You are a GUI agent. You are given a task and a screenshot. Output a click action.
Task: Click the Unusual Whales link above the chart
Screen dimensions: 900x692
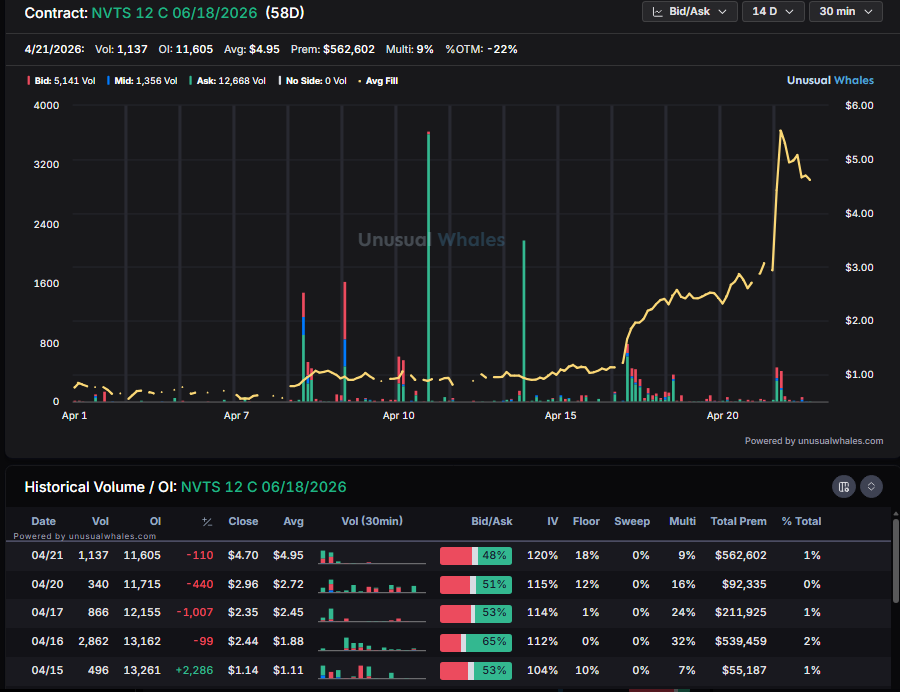tap(831, 80)
